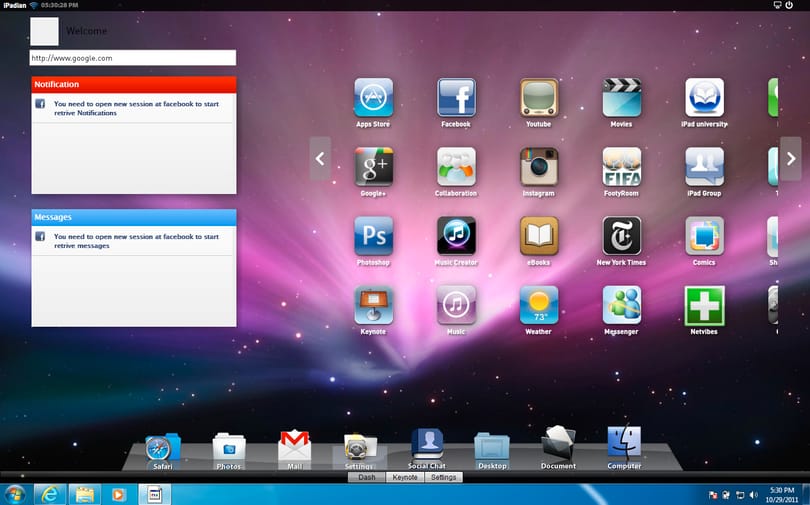Image resolution: width=810 pixels, height=505 pixels.
Task: Click the google.com address field
Action: tap(133, 58)
